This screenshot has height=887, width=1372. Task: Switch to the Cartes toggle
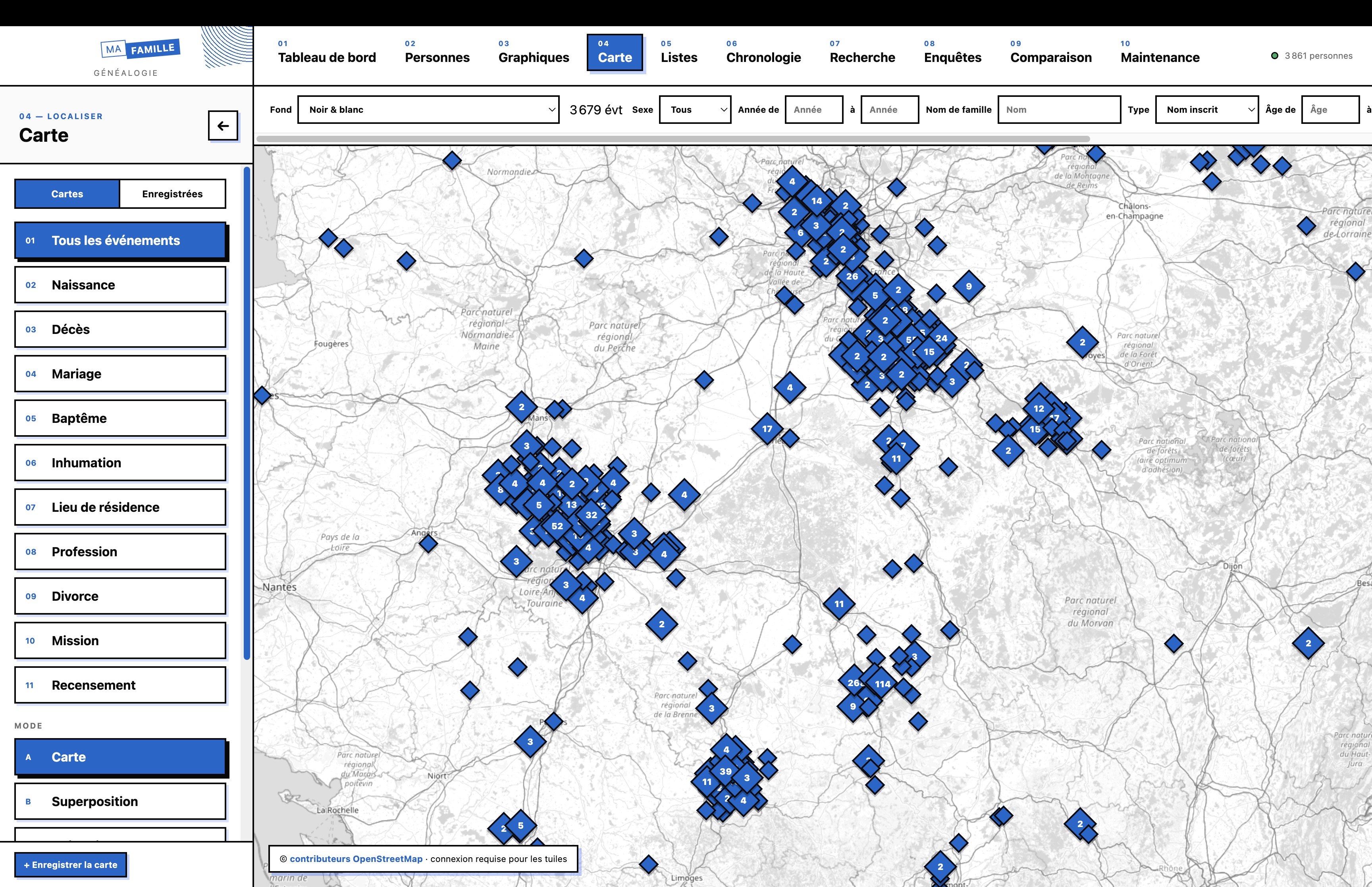point(67,193)
